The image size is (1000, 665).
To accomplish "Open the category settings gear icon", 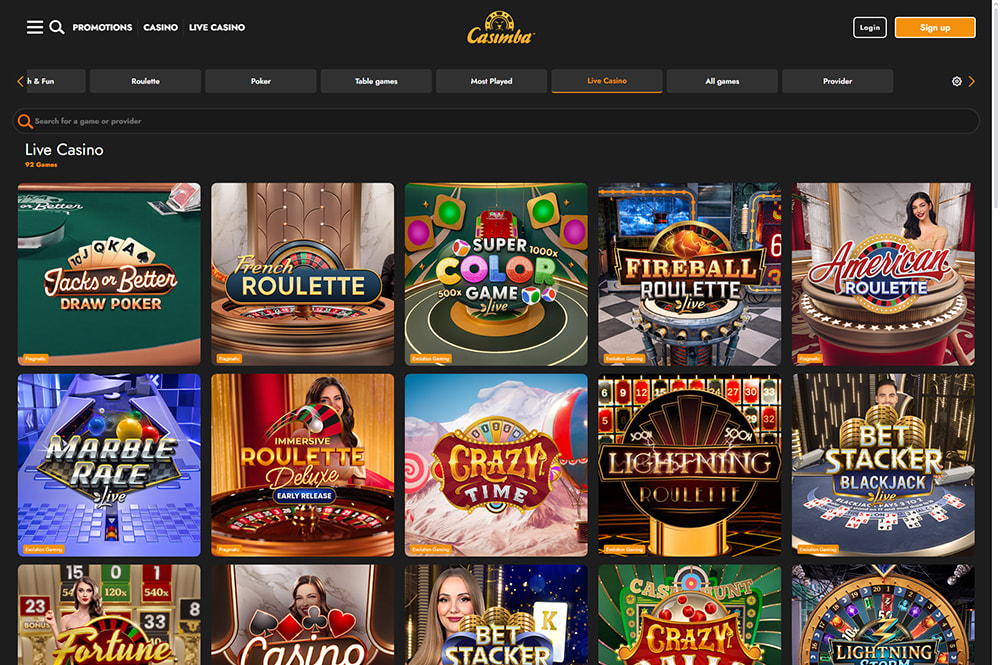I will tap(957, 81).
